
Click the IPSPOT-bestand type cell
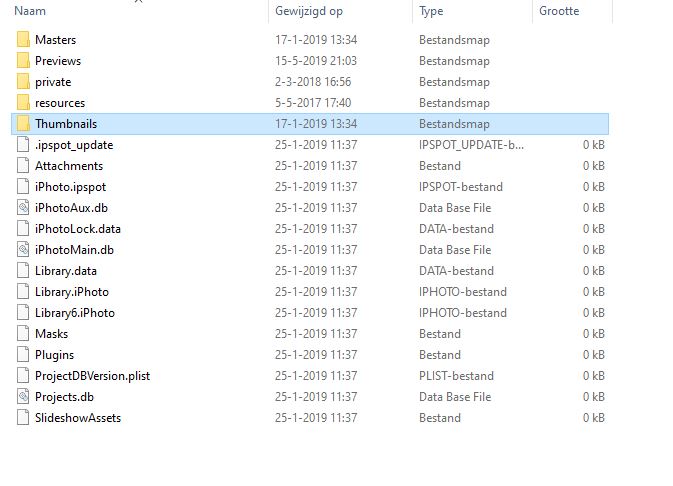click(x=461, y=187)
